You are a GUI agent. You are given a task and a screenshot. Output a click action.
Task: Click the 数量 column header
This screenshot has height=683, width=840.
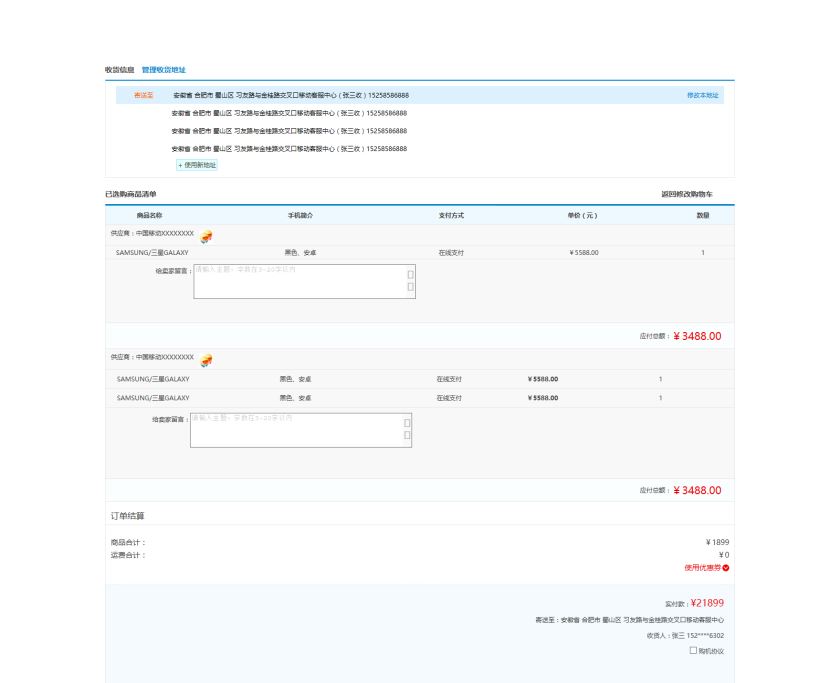coord(703,215)
